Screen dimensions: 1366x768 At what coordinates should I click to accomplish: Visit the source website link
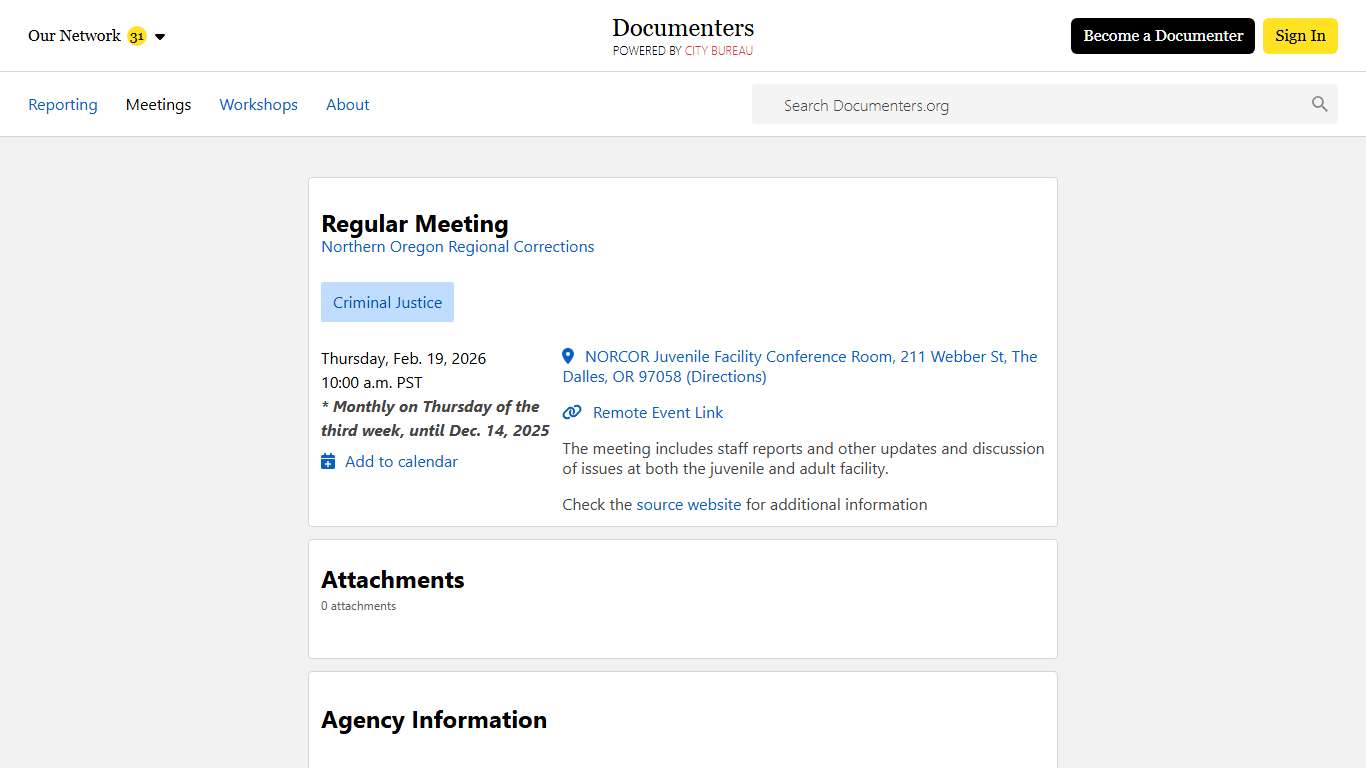688,504
